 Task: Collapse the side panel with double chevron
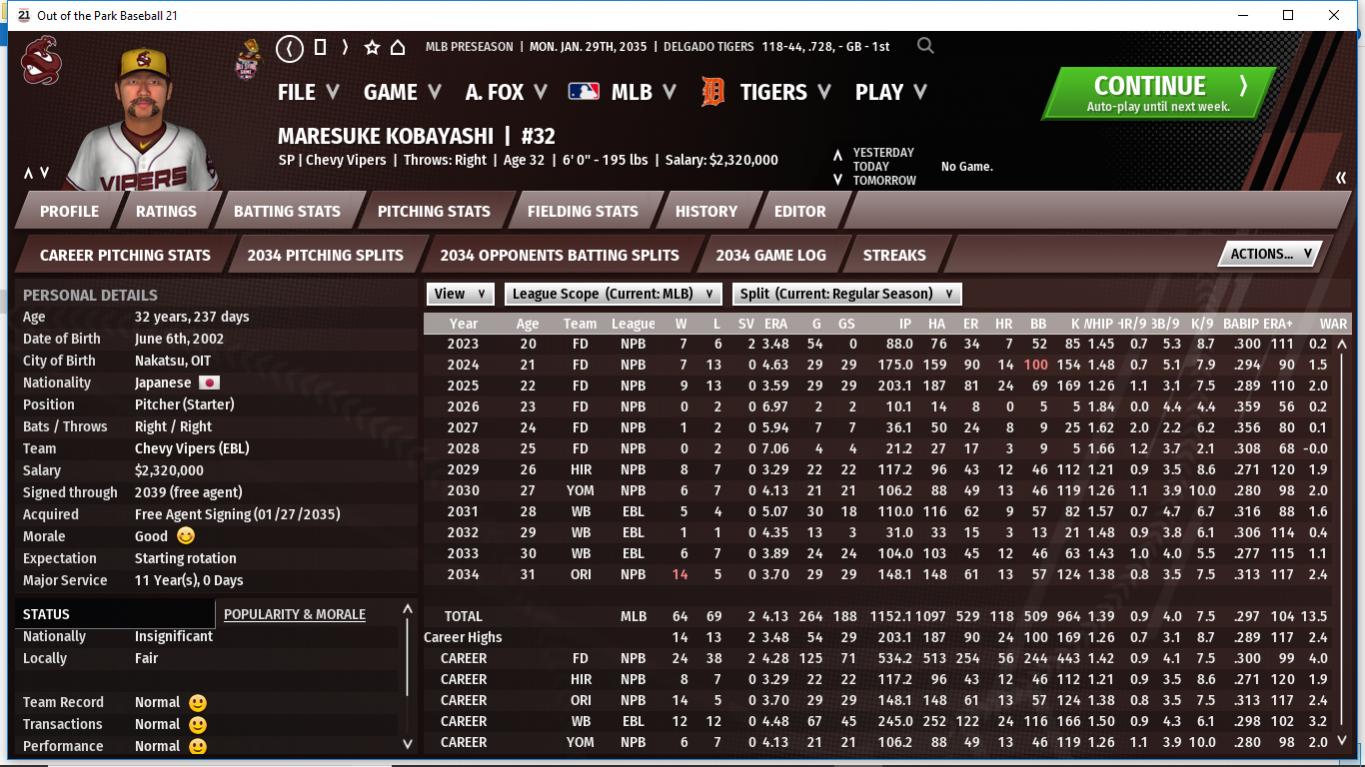tap(1340, 178)
